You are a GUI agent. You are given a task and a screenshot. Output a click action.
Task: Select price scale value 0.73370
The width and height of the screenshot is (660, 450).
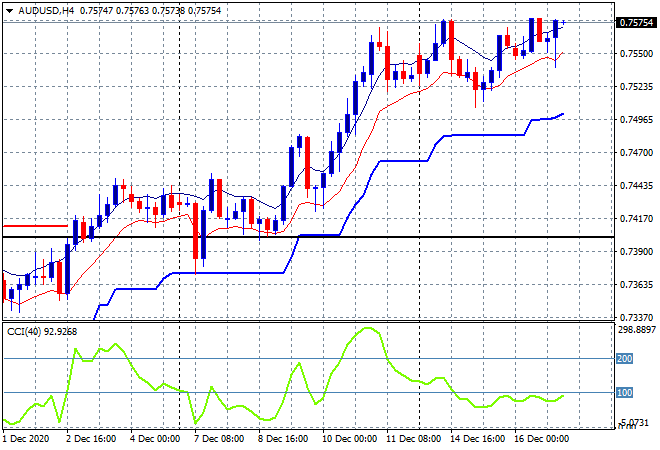click(636, 317)
